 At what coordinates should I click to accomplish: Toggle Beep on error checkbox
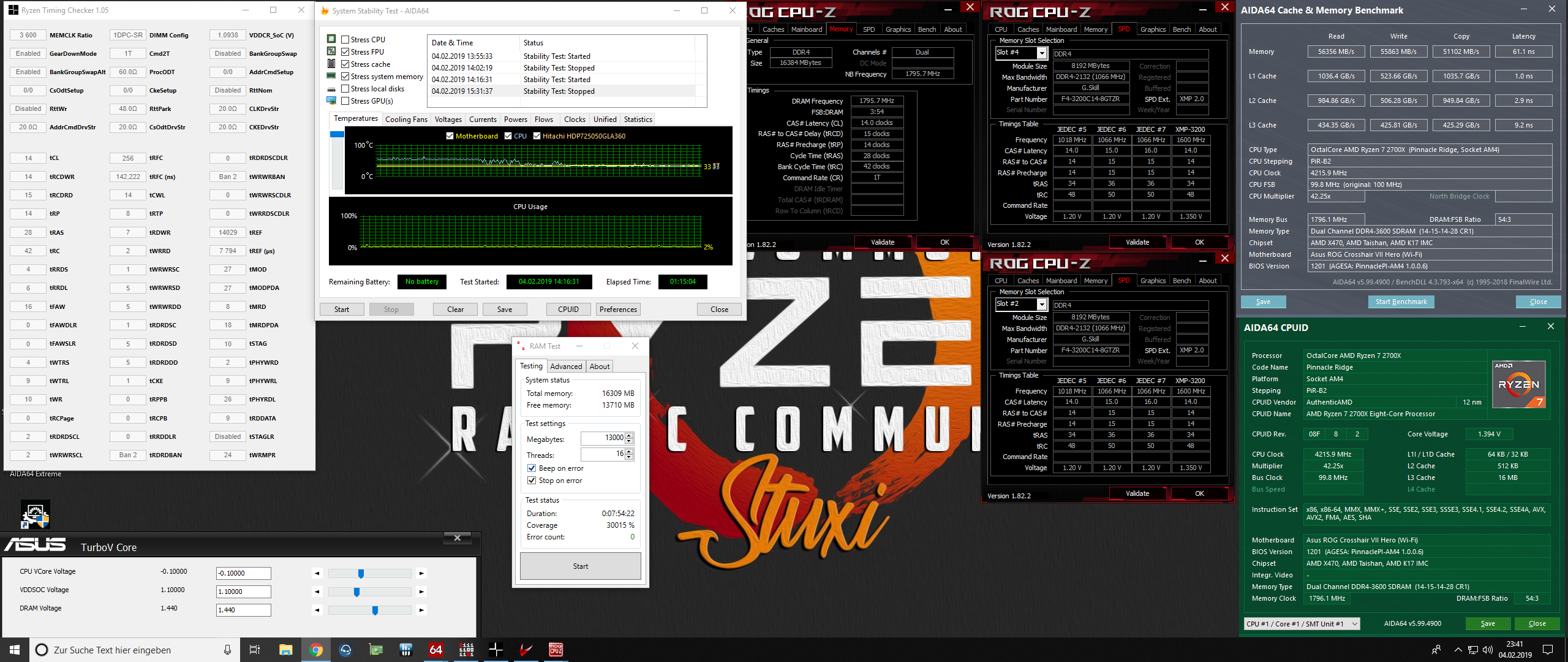point(532,468)
